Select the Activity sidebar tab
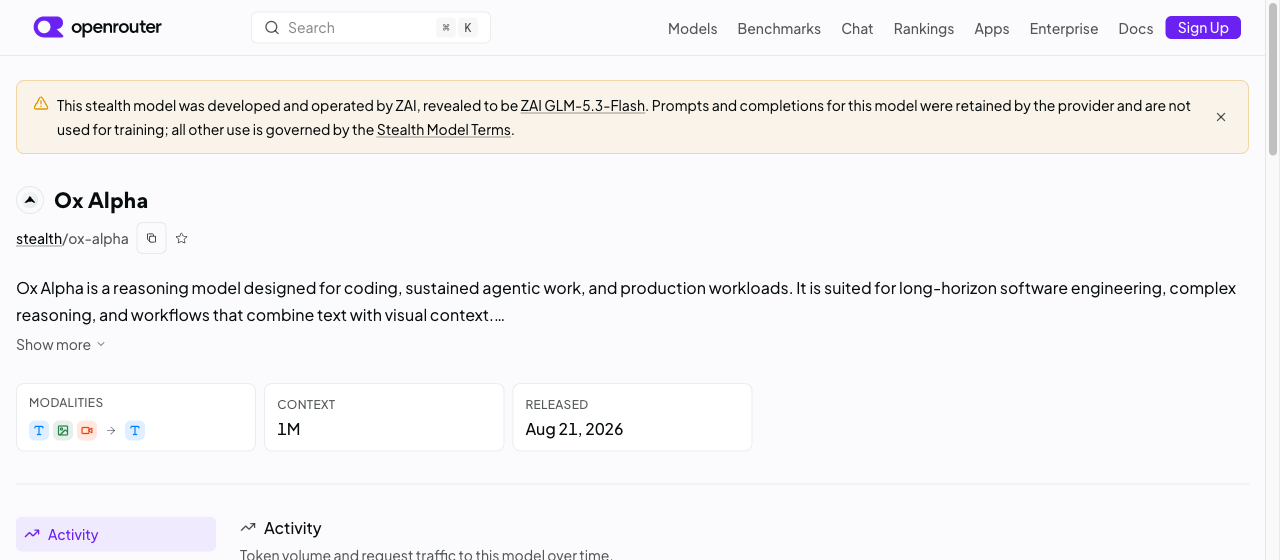This screenshot has width=1280, height=560. tap(116, 534)
